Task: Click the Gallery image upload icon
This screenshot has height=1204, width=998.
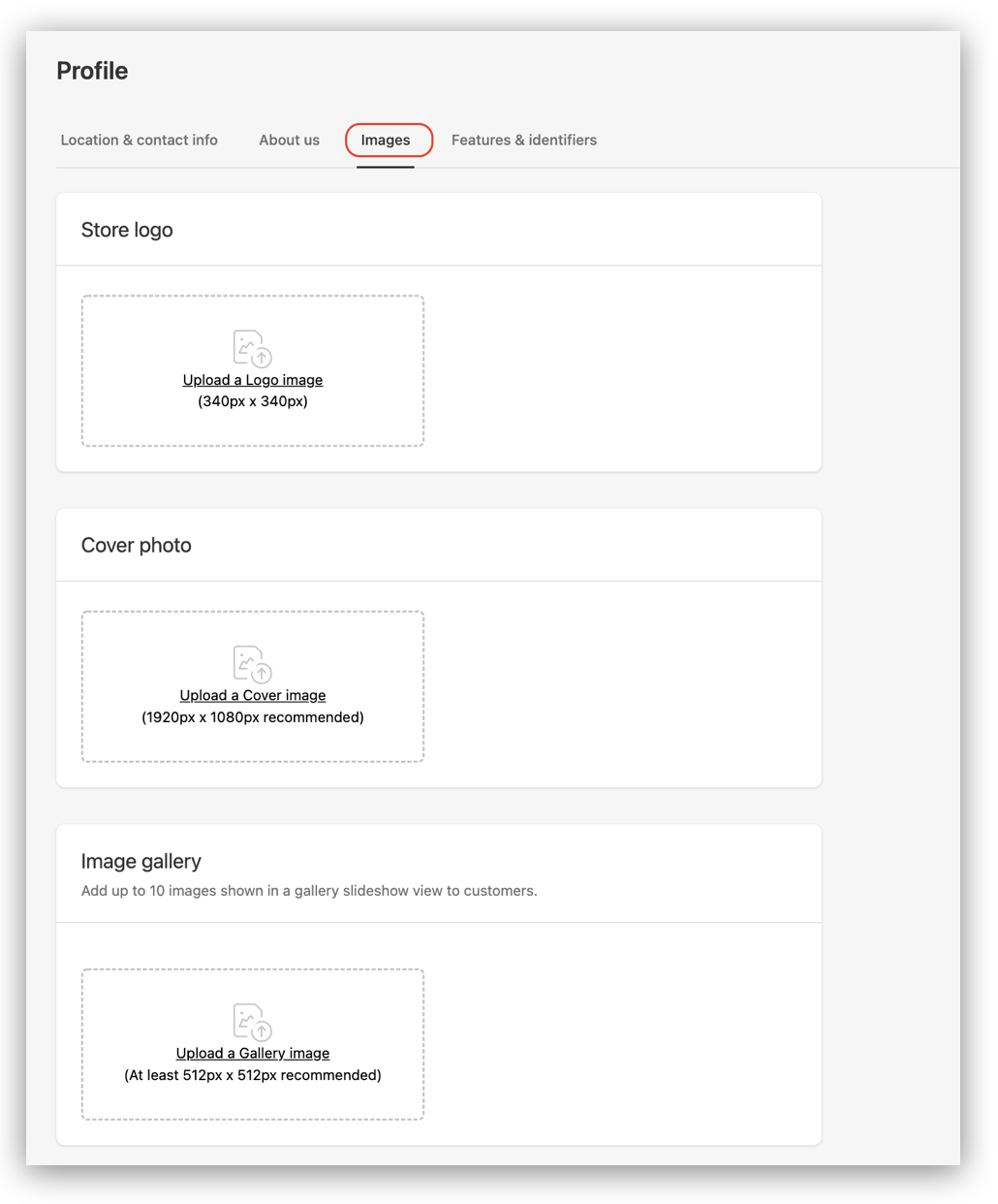Action: click(x=252, y=1022)
